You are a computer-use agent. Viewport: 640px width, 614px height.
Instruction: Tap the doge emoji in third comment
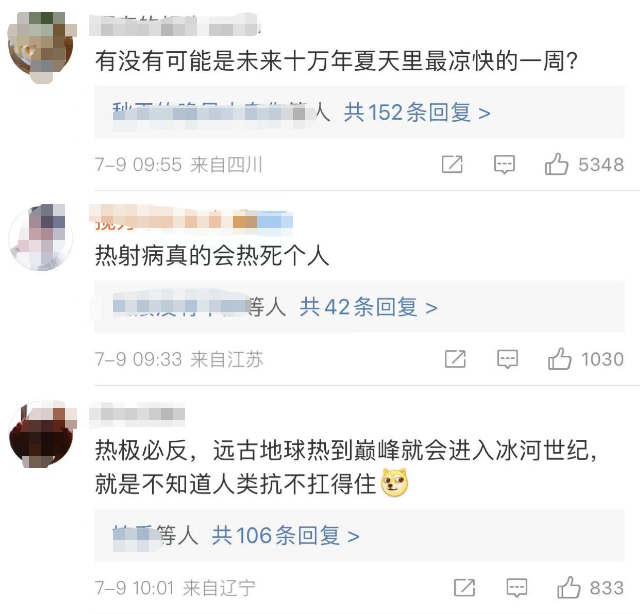coord(394,483)
